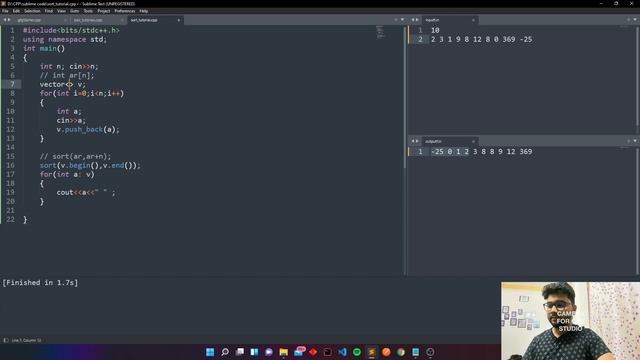
Task: Close the inputf.in tab
Action: tap(473, 20)
